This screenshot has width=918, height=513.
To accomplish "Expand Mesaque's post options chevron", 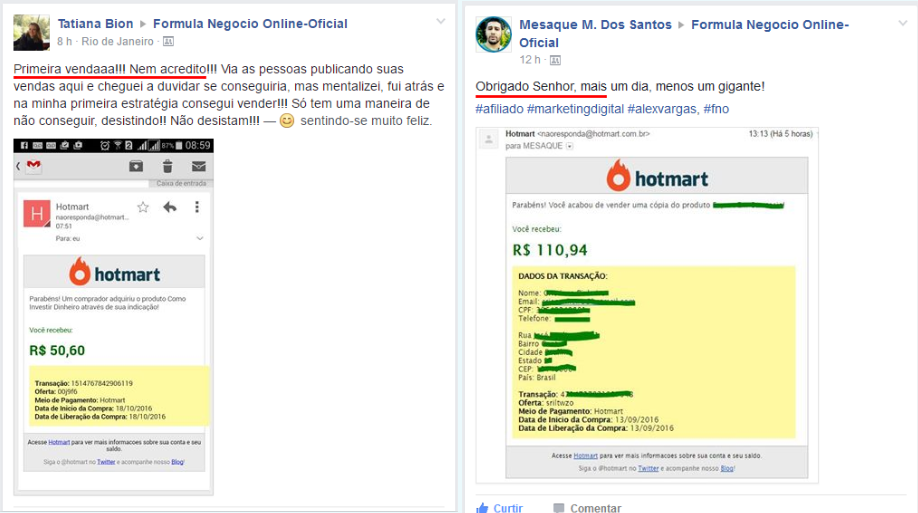I will pyautogui.click(x=903, y=23).
